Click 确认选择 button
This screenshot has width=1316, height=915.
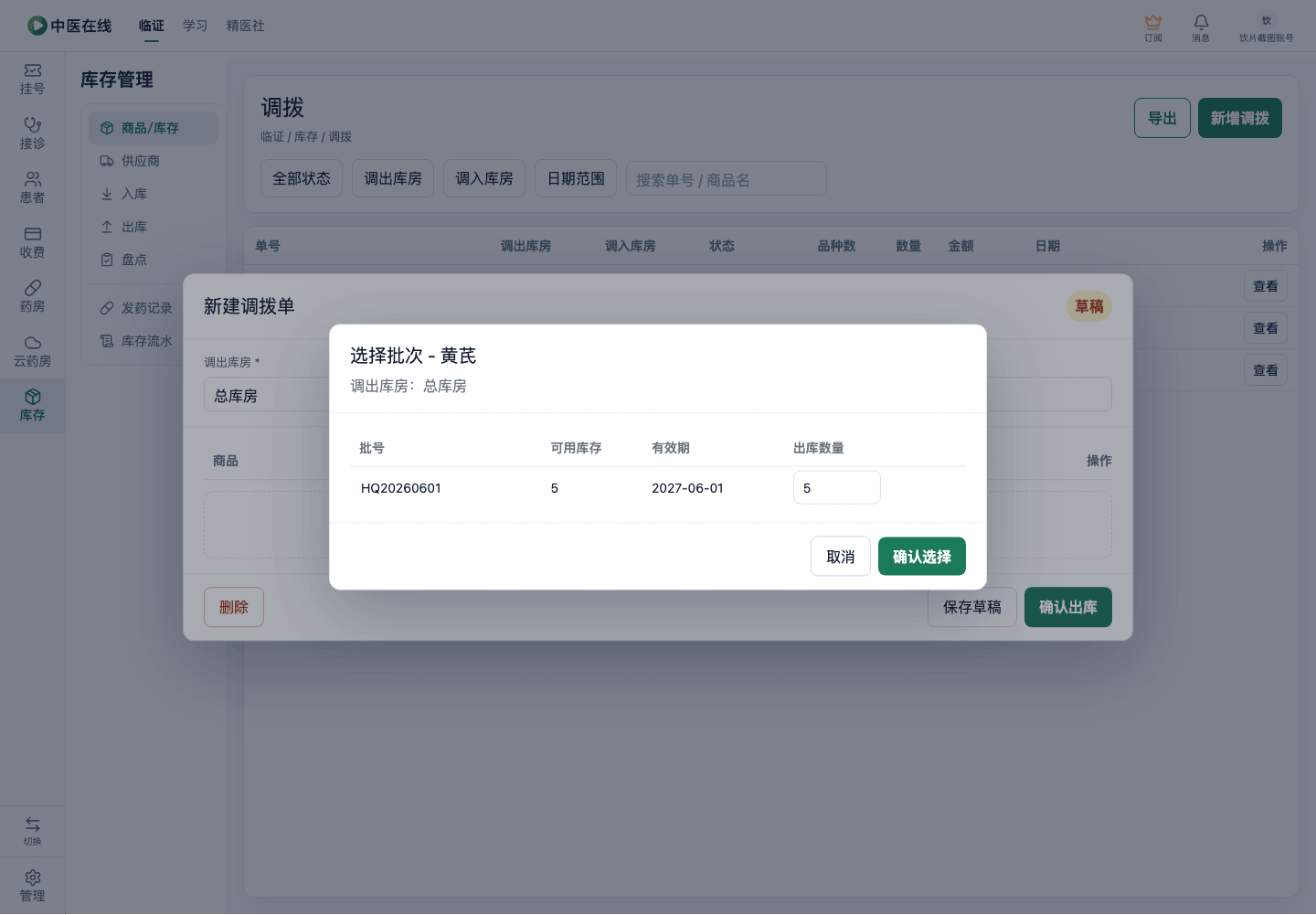pyautogui.click(x=922, y=557)
